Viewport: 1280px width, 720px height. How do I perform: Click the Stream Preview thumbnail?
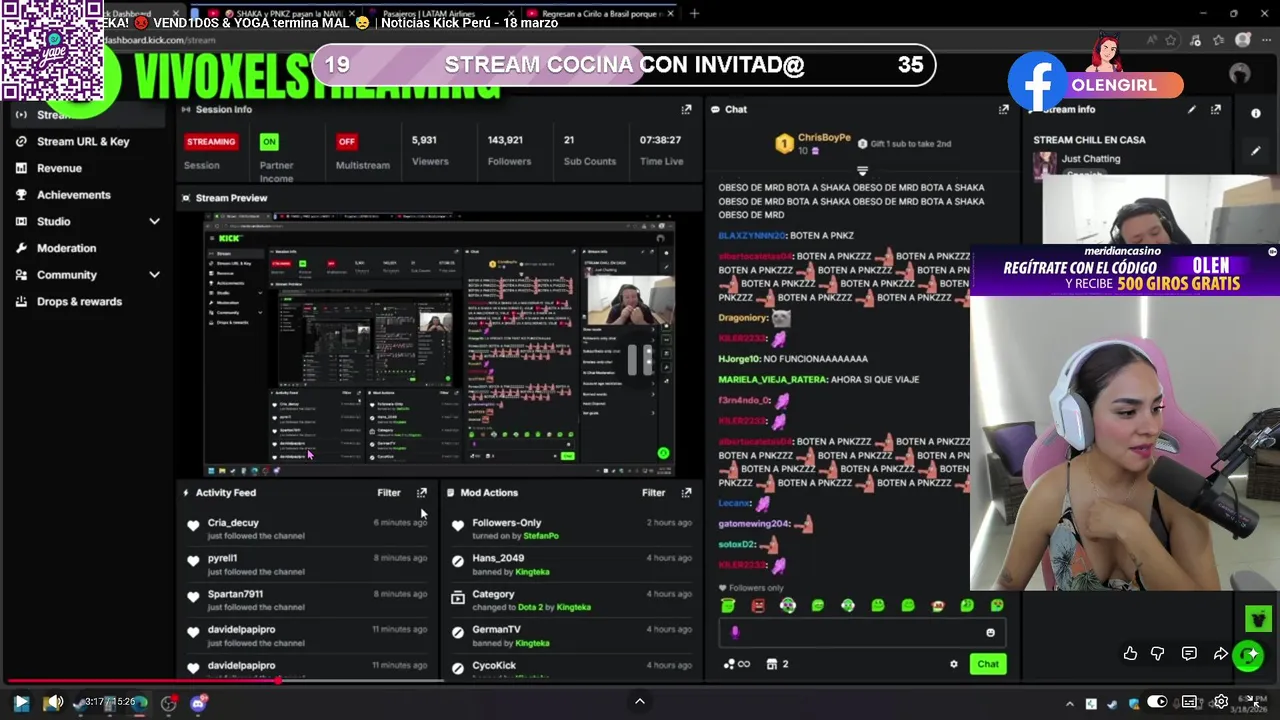click(x=439, y=344)
